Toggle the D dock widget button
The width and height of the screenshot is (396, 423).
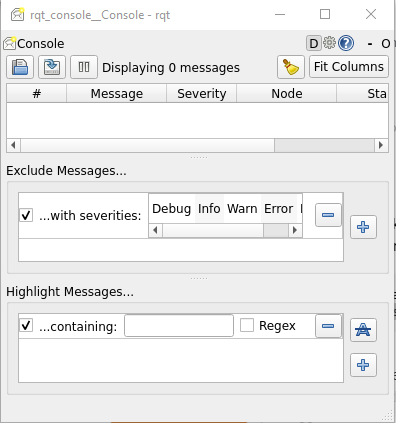coord(313,43)
